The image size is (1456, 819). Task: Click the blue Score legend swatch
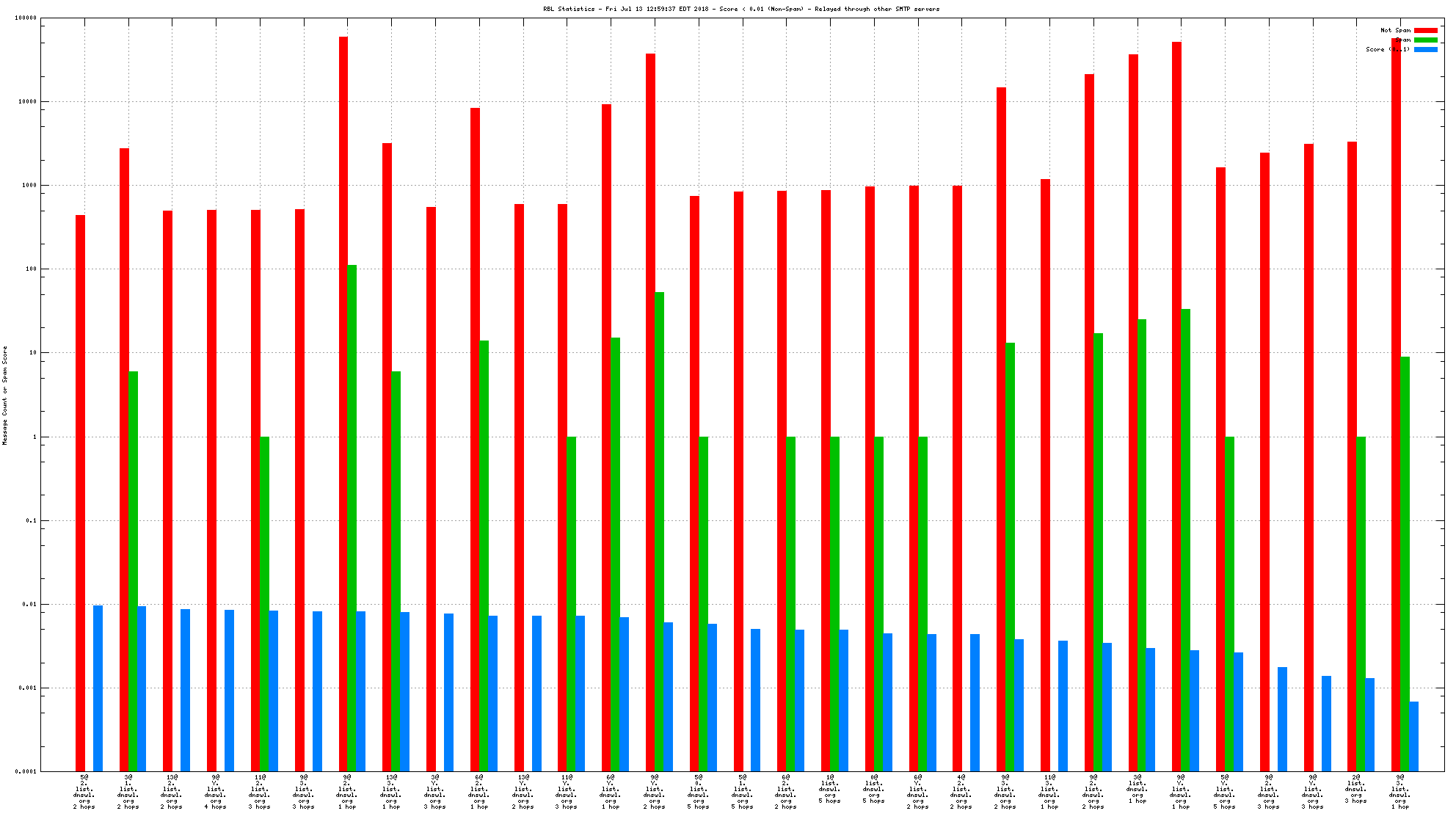click(x=1425, y=49)
